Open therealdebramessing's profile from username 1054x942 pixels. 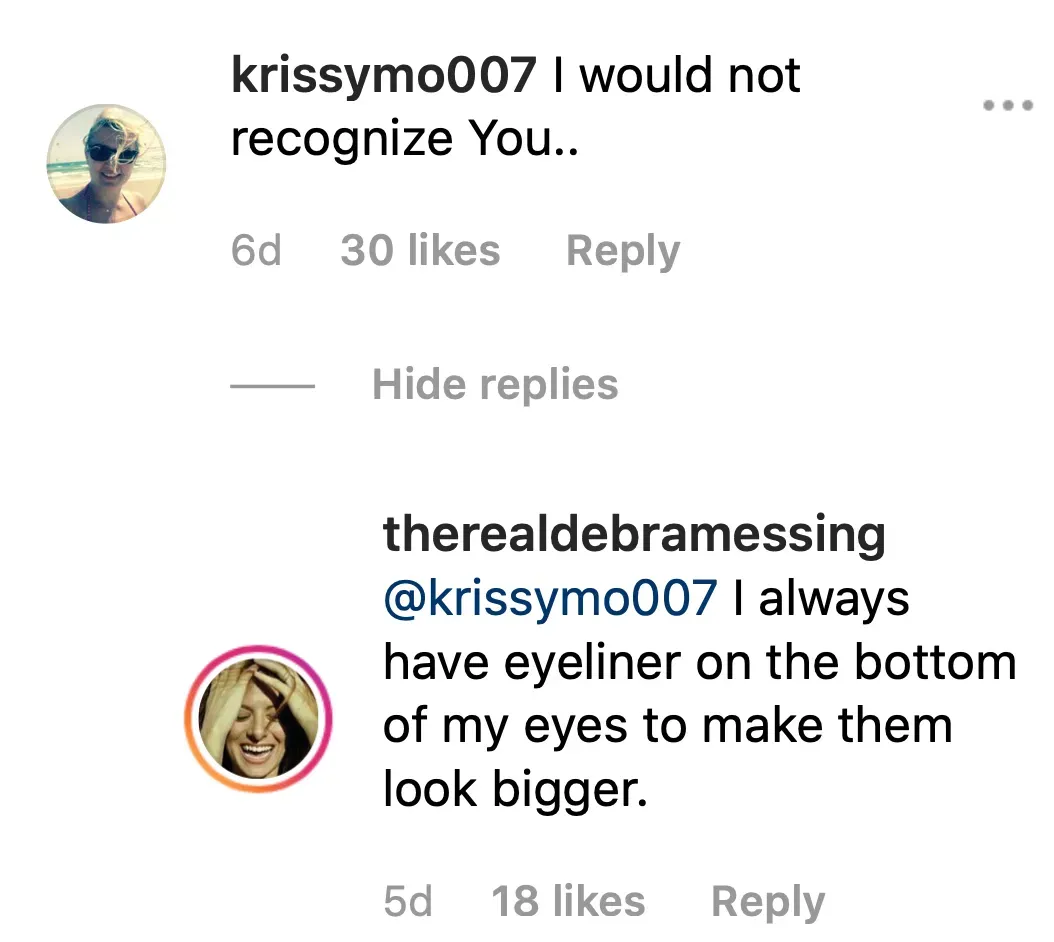[x=634, y=534]
